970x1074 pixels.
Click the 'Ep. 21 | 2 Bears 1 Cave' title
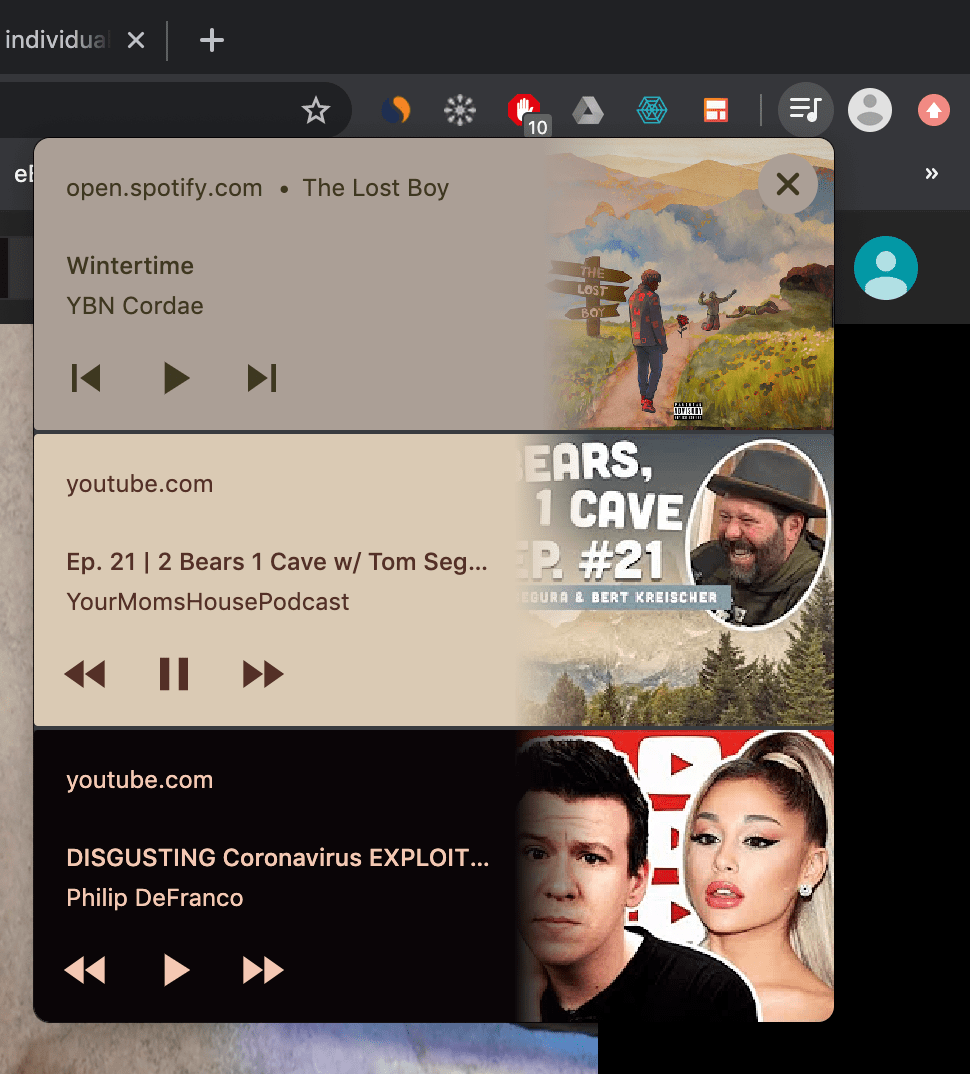tap(277, 562)
